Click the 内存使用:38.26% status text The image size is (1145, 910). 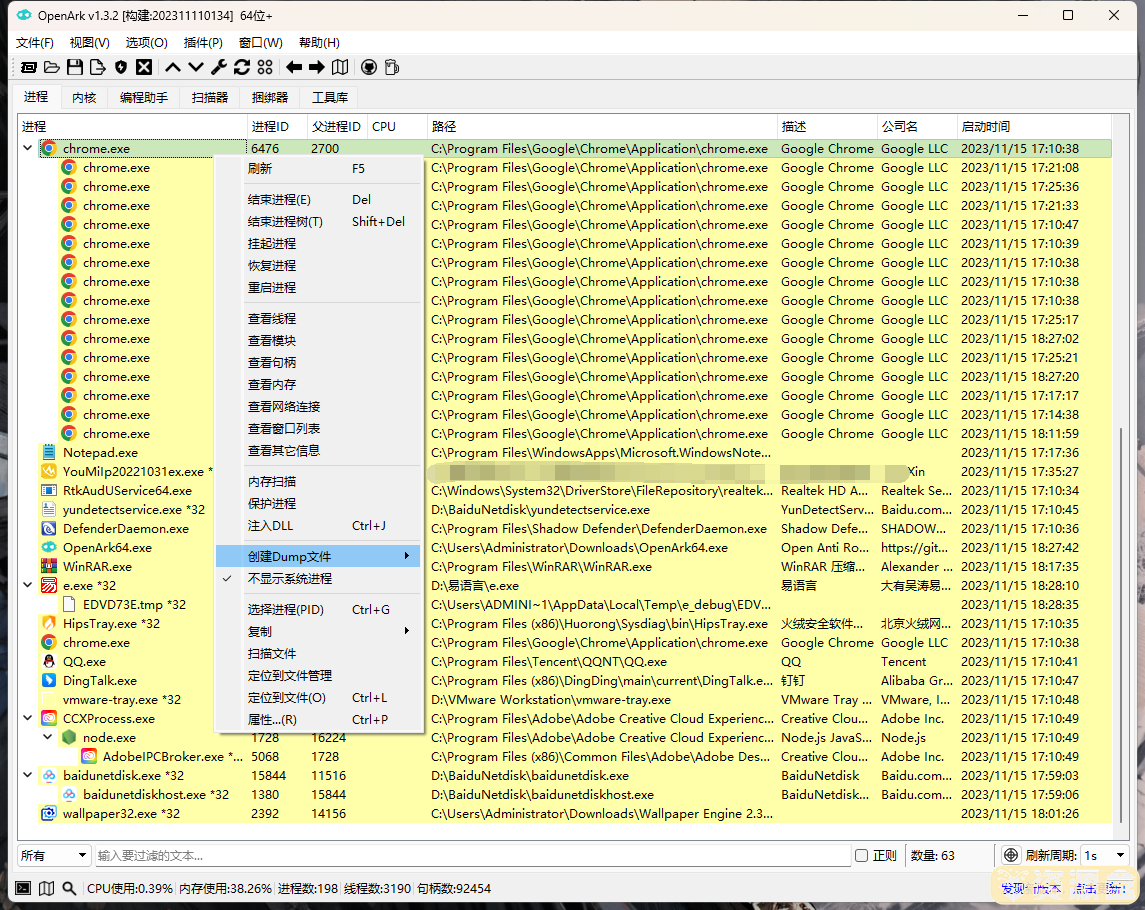pos(225,888)
